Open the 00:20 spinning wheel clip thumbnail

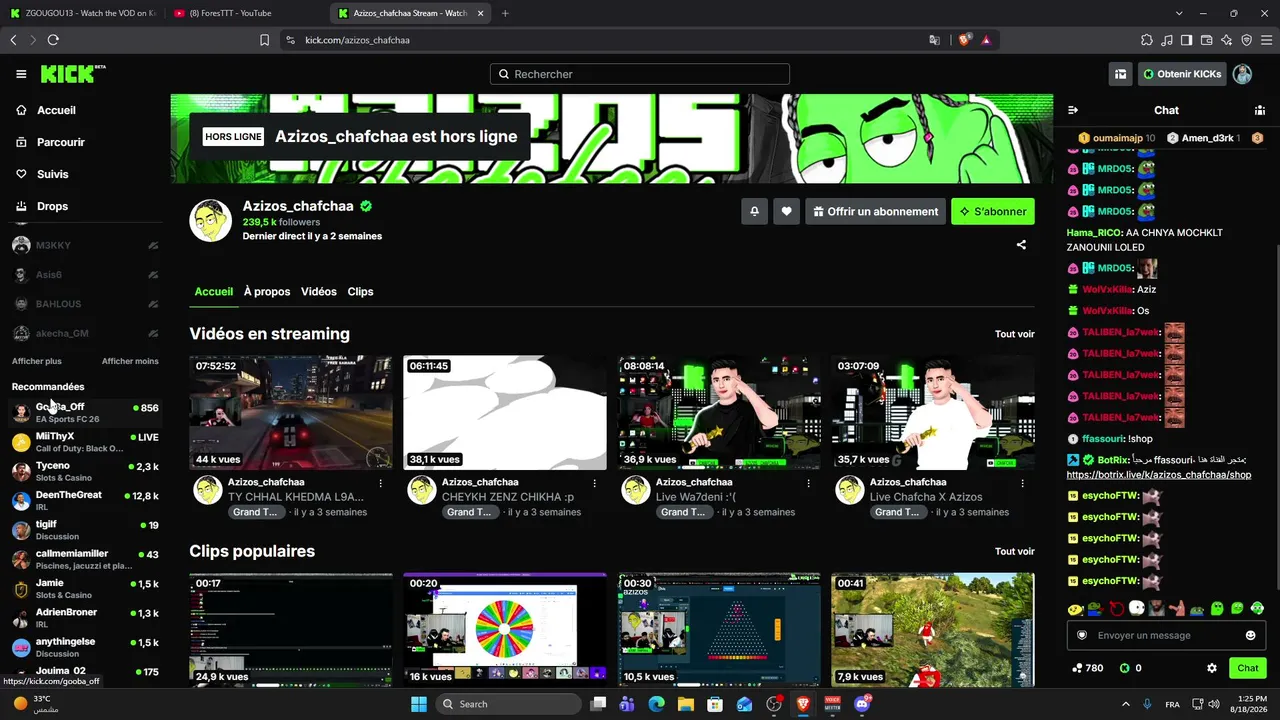coord(505,629)
